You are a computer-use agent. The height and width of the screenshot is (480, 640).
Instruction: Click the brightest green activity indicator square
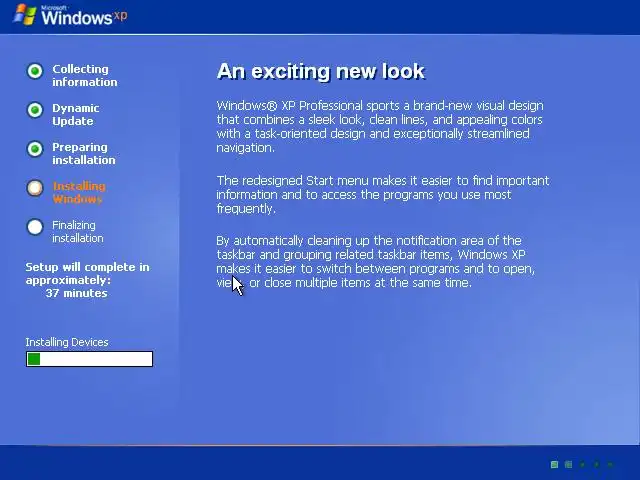click(x=554, y=464)
